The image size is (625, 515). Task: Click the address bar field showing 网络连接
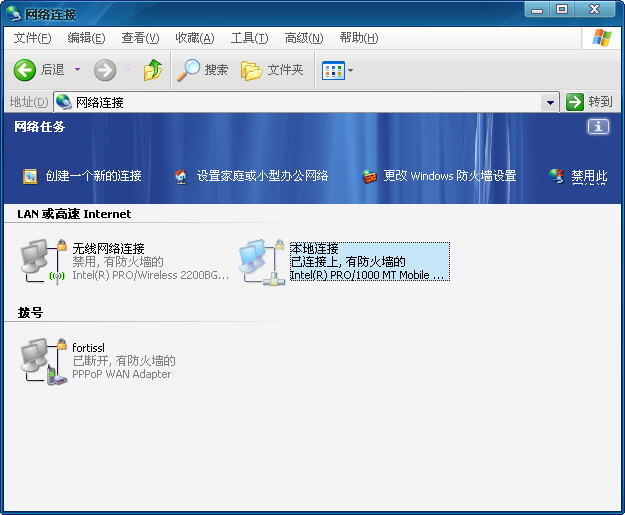click(x=300, y=102)
